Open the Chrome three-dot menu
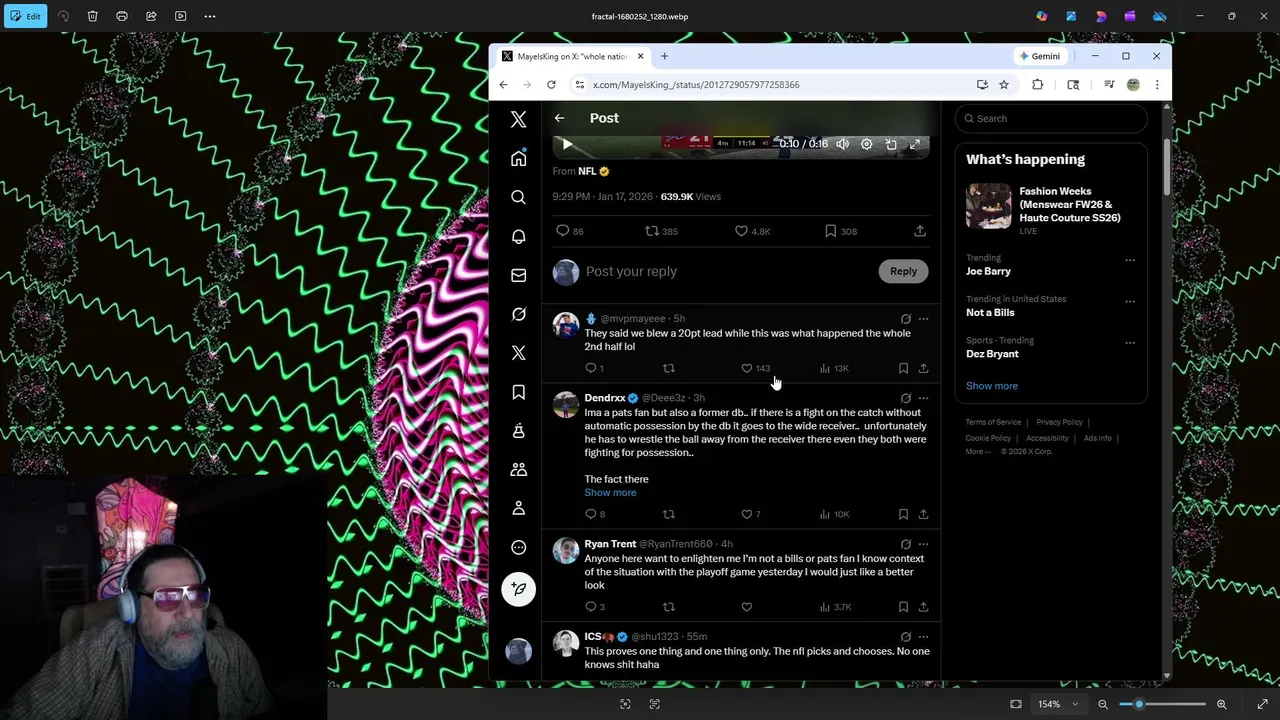The height and width of the screenshot is (720, 1280). pyautogui.click(x=1157, y=85)
